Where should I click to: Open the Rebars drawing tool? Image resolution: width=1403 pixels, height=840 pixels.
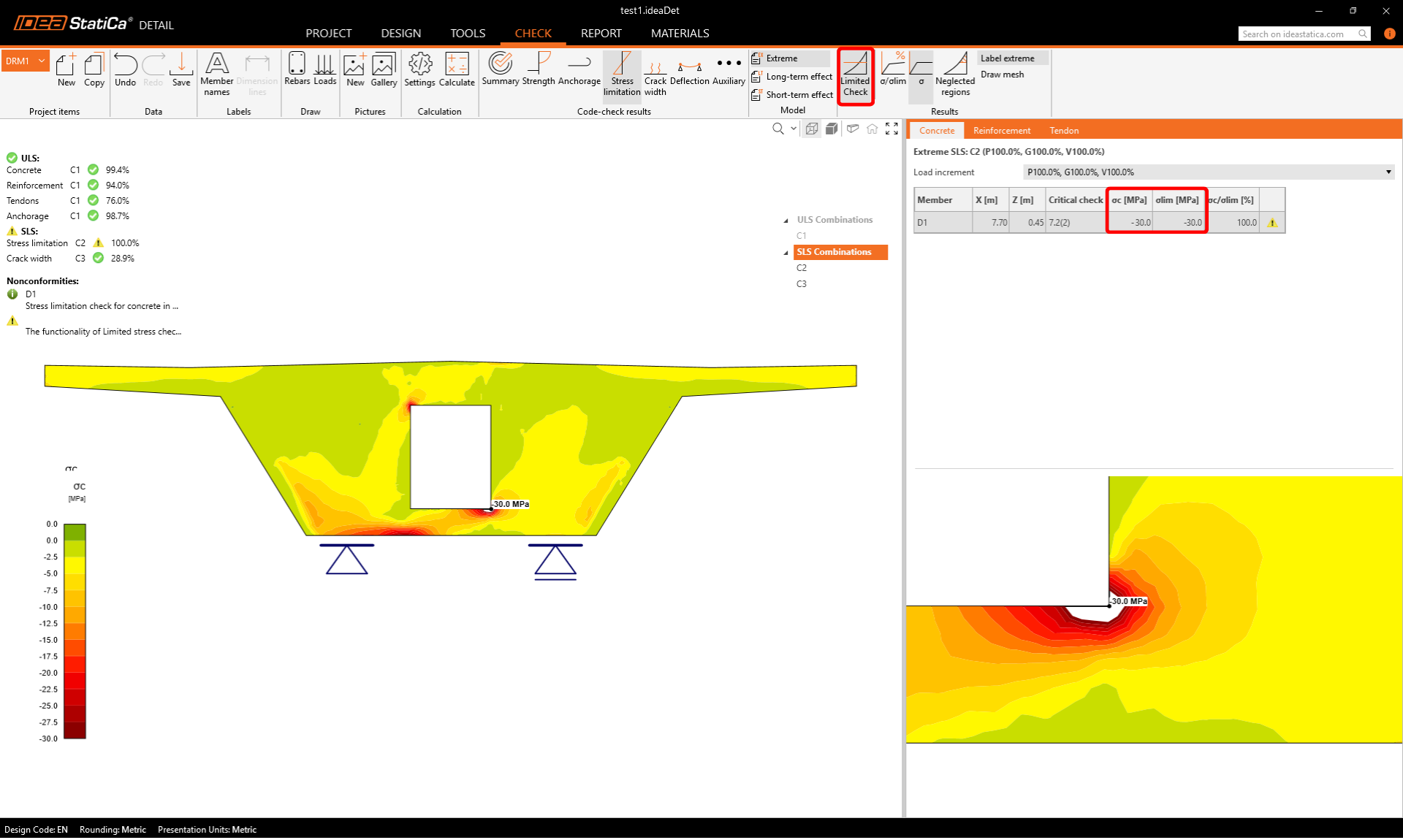(x=297, y=69)
